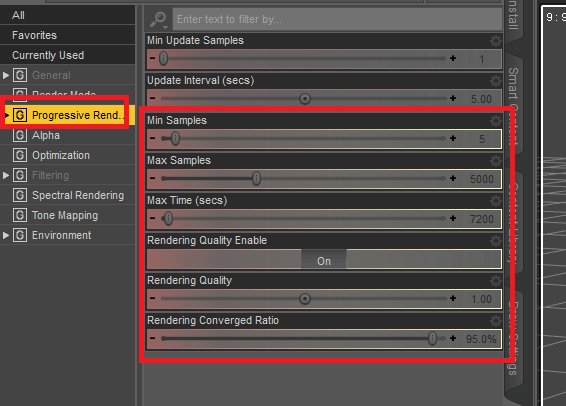Screen dimensions: 566x406
Task: Click the G icon beside Environment
Action: point(20,235)
